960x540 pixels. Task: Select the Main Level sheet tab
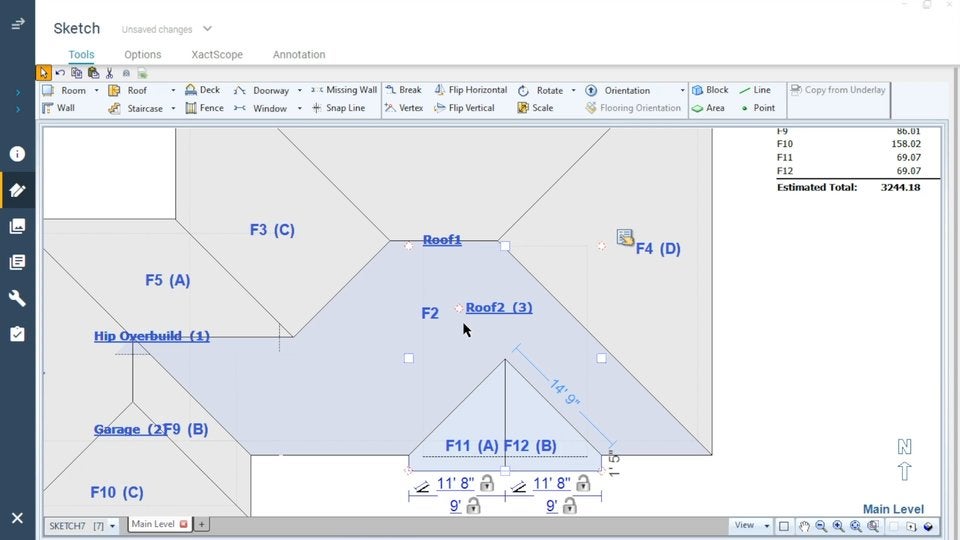click(x=153, y=524)
